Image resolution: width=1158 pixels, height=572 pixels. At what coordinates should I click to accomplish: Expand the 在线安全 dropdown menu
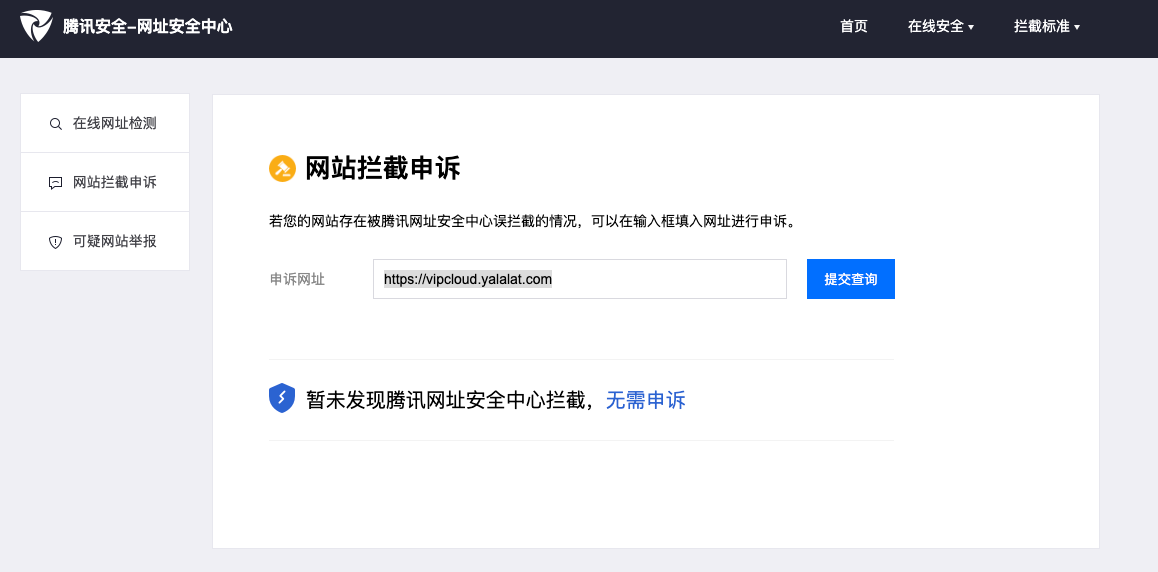[941, 27]
